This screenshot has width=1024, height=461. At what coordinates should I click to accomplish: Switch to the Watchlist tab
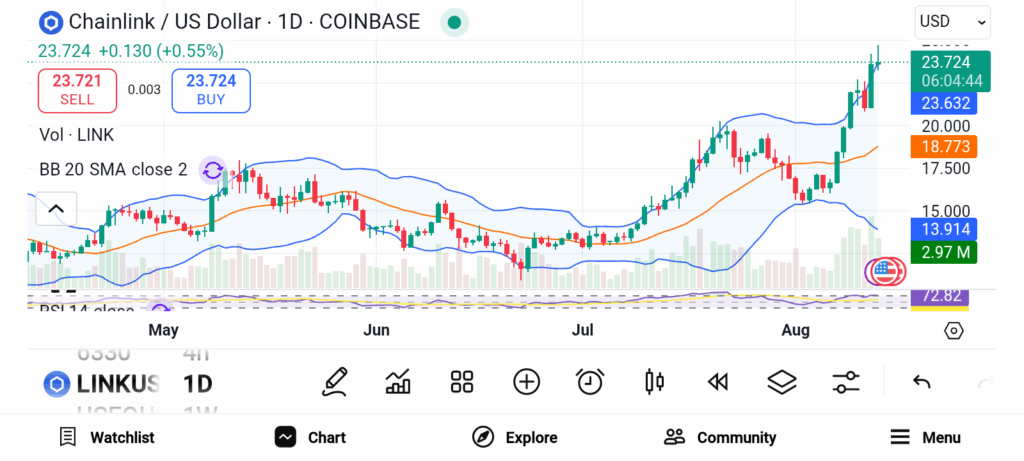pos(107,437)
